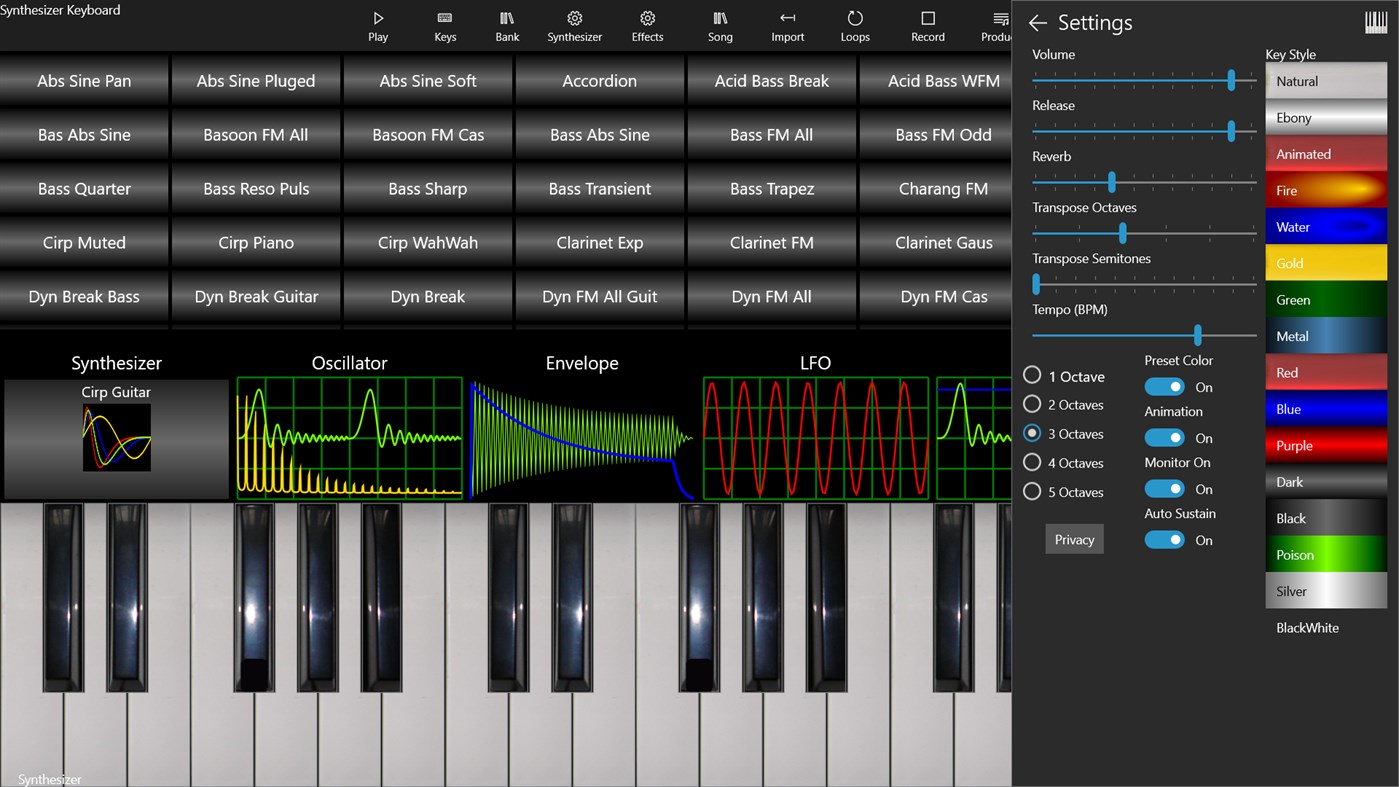Click the Song toolbar icon
The image size is (1399, 787).
(x=719, y=24)
